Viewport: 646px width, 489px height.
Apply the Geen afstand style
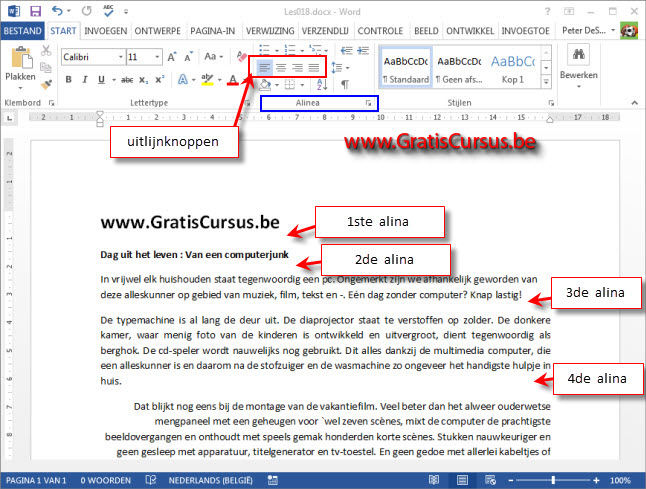pos(459,68)
